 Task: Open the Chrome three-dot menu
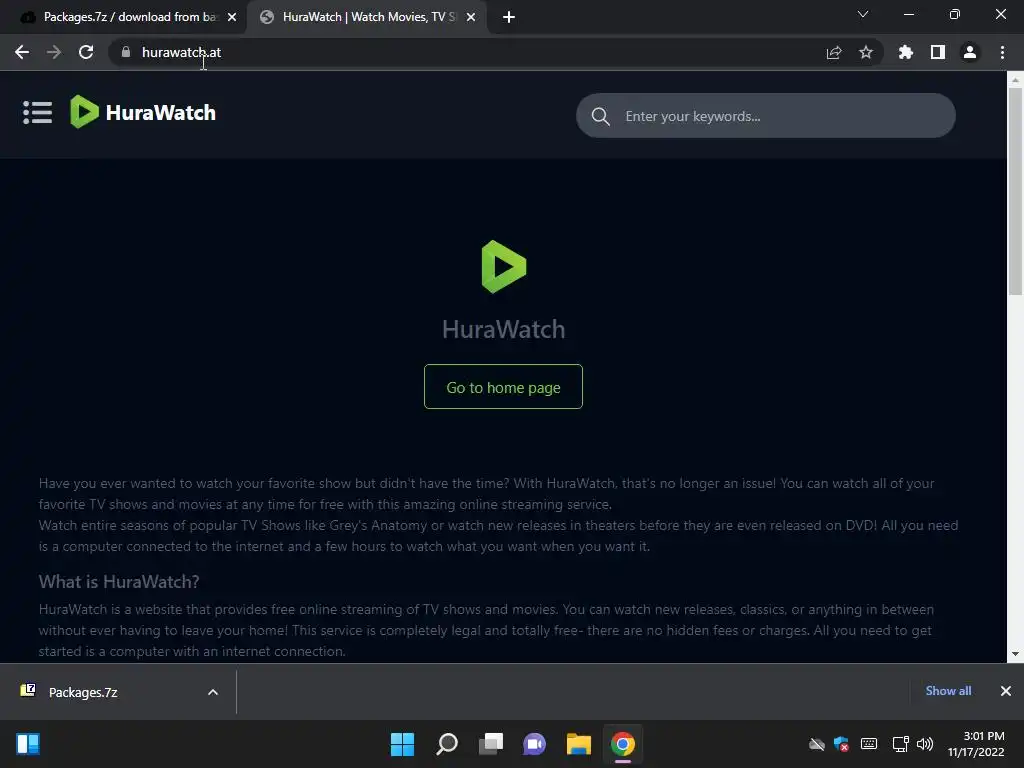(1002, 52)
